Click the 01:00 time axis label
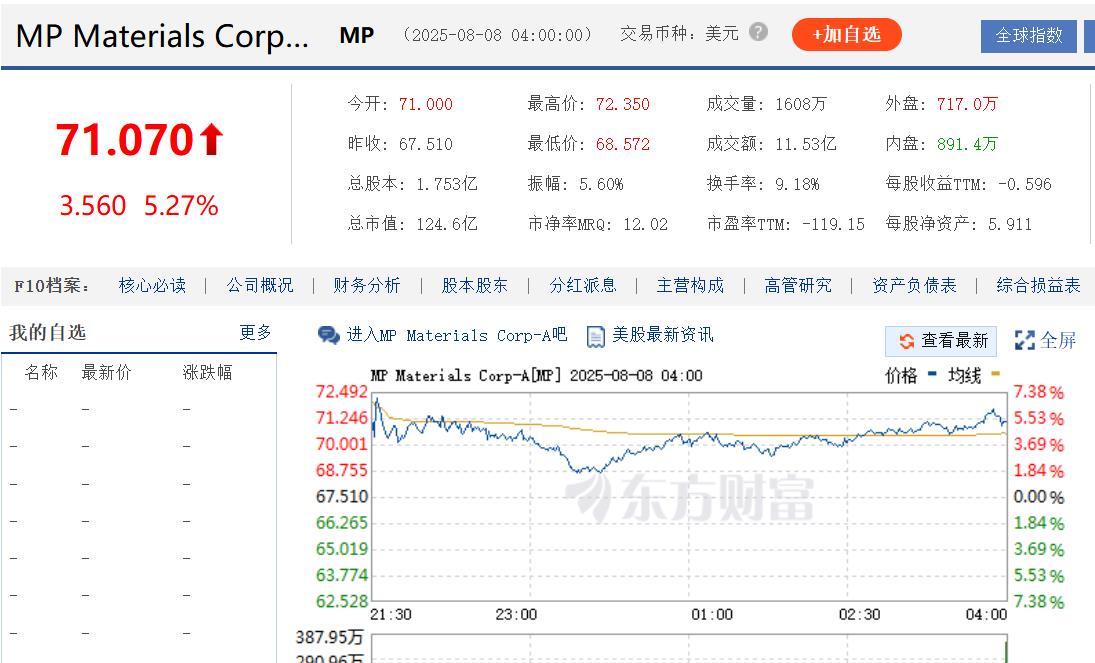 click(712, 614)
